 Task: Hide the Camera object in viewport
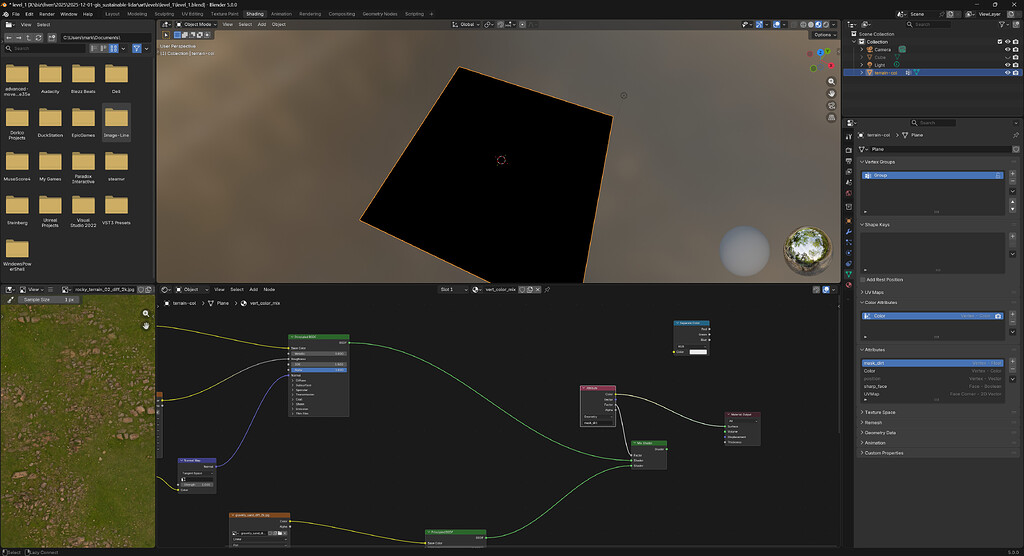point(1008,50)
